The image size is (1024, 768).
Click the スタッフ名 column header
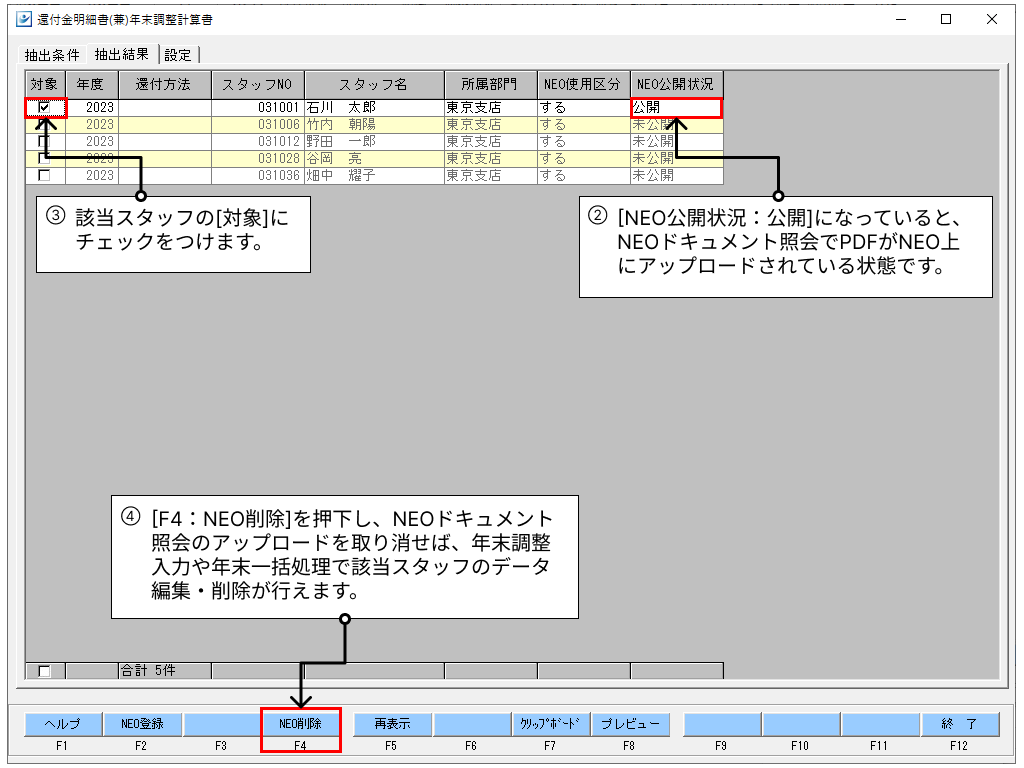click(374, 85)
